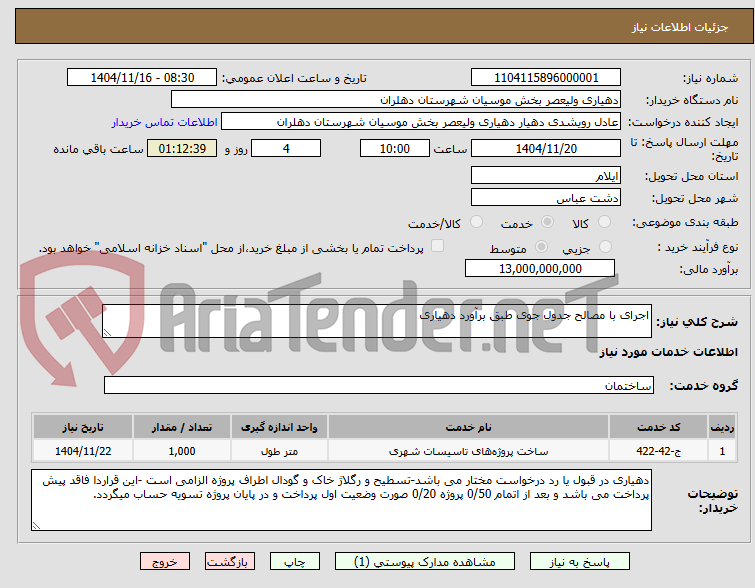
Task: Toggle the اسناد خزانه اسلامی payment checkbox
Action: point(437,246)
